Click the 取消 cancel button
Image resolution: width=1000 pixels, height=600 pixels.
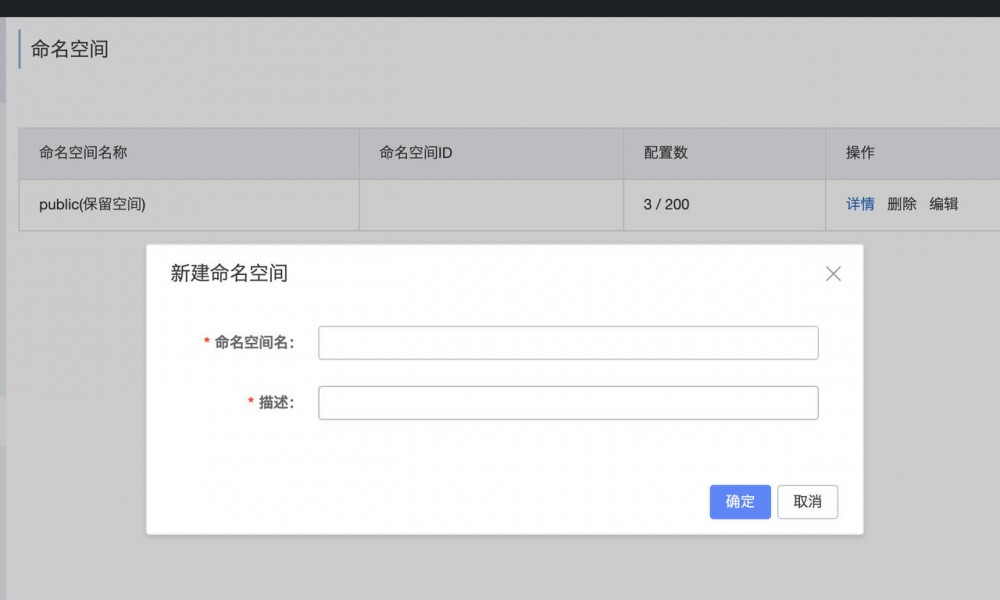pos(807,501)
